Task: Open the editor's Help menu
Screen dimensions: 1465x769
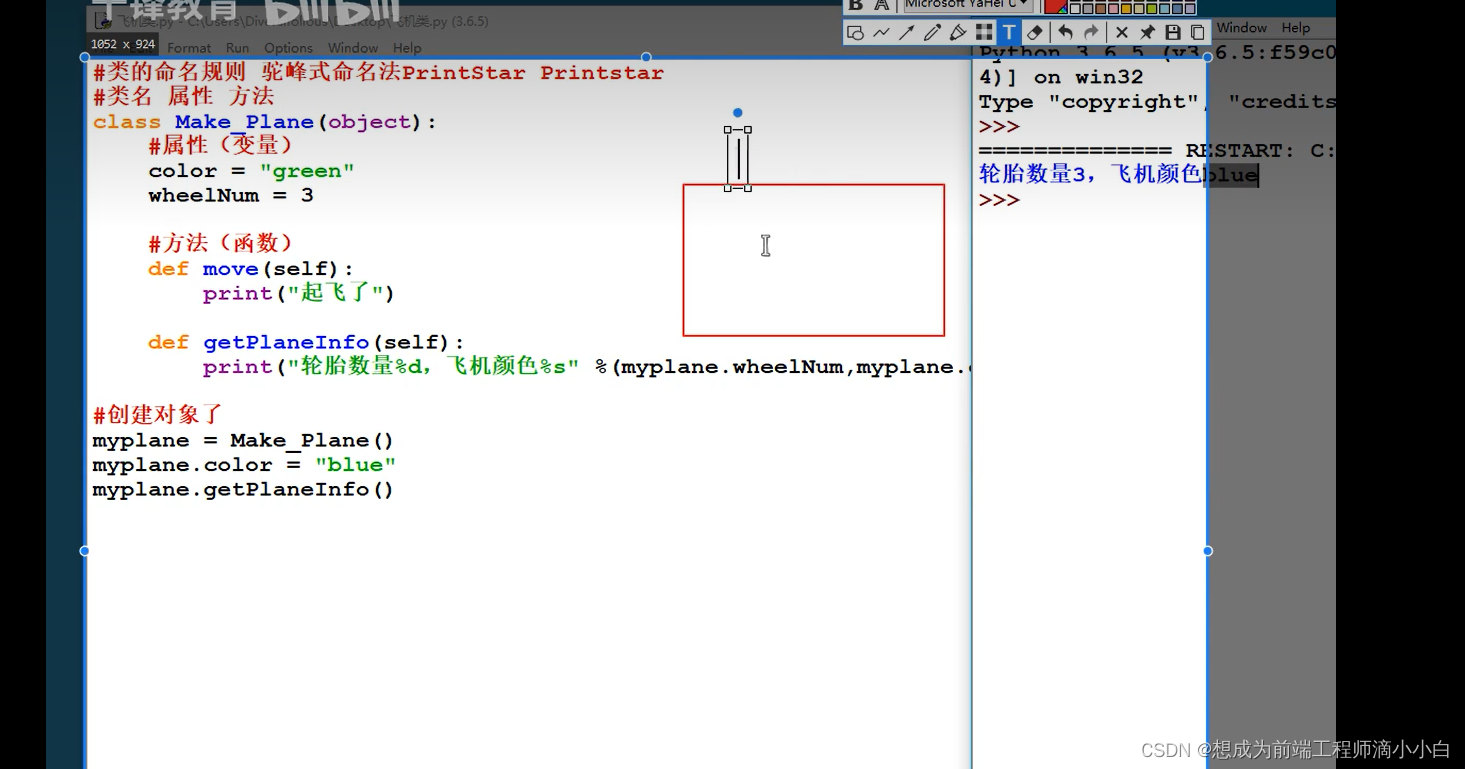Action: (407, 48)
